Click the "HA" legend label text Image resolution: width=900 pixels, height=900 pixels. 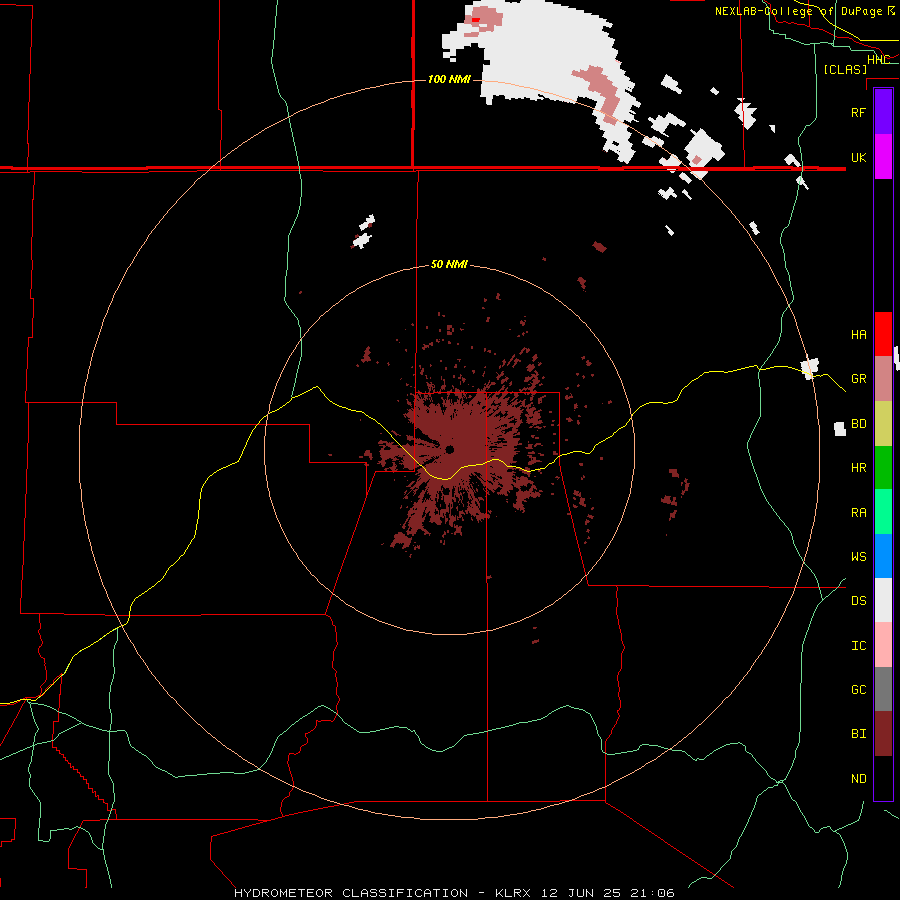point(858,335)
